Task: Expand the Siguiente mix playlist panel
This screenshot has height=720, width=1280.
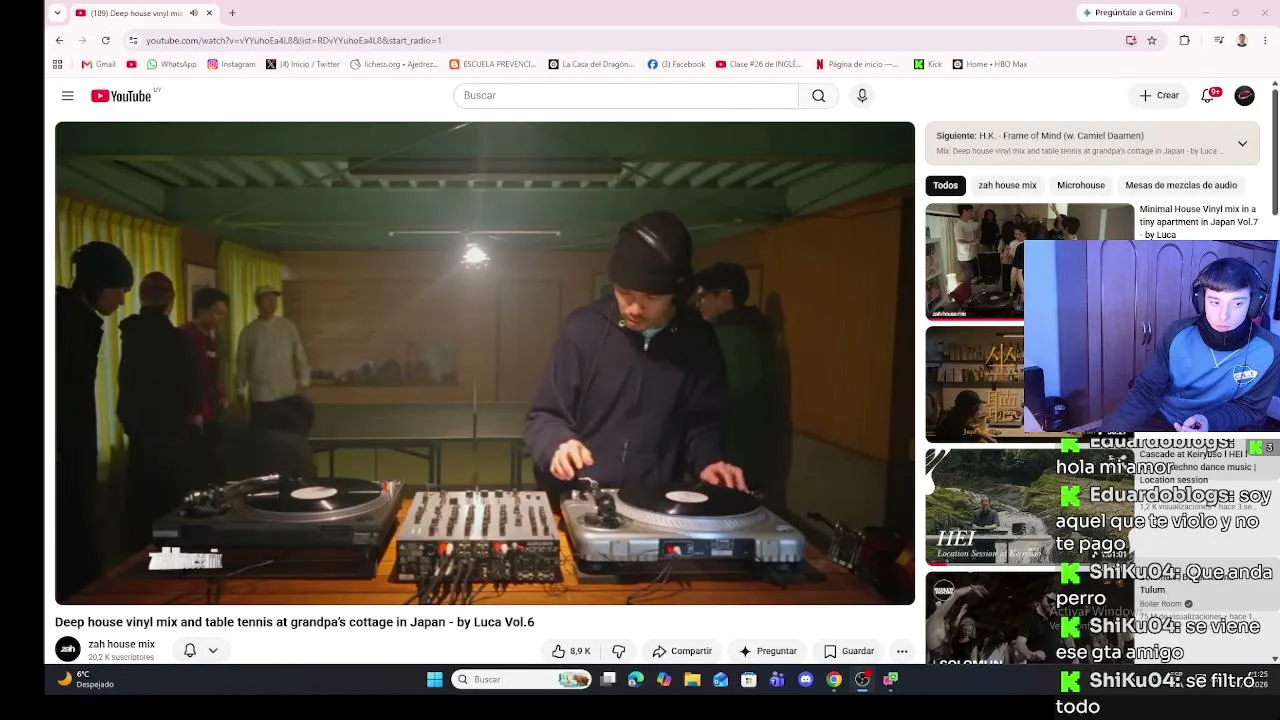Action: [x=1242, y=143]
